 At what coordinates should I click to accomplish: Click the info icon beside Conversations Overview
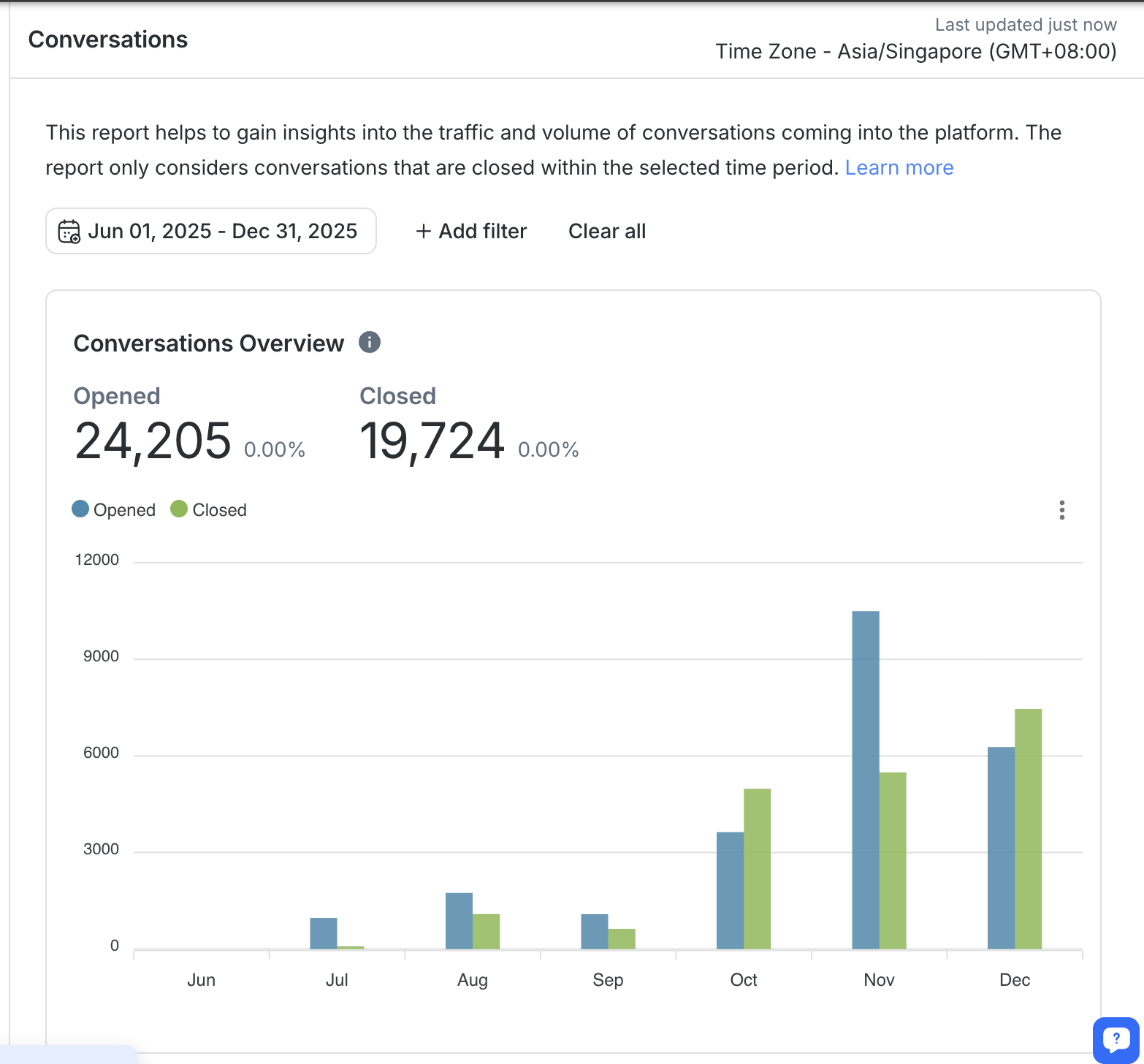(x=370, y=342)
